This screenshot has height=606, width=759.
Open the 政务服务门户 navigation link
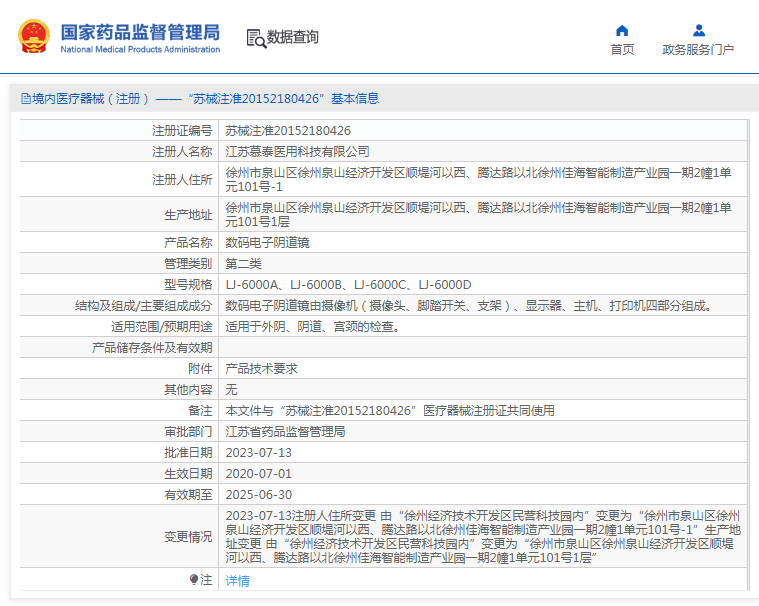(698, 50)
